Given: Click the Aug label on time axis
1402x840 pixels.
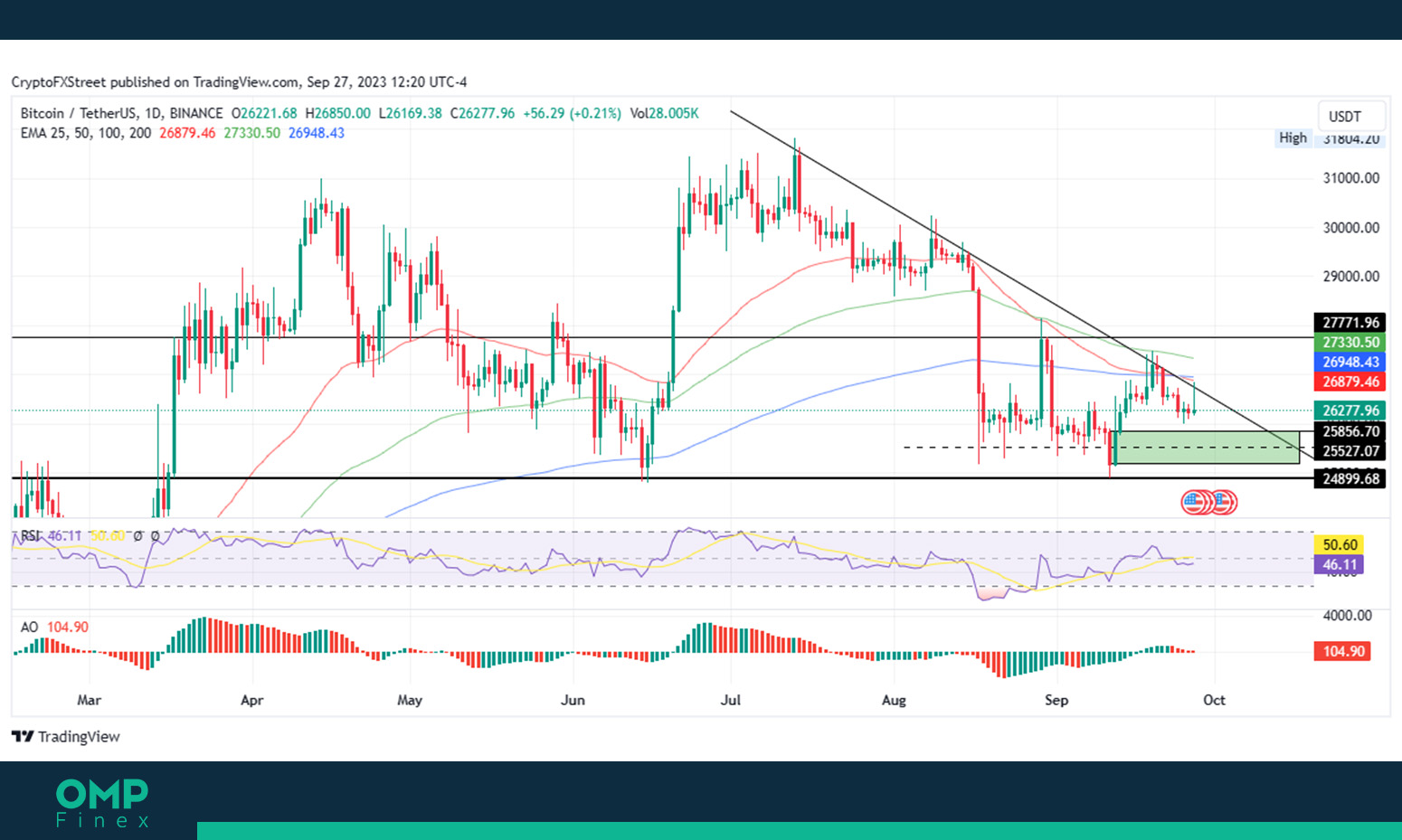Looking at the screenshot, I should [894, 700].
